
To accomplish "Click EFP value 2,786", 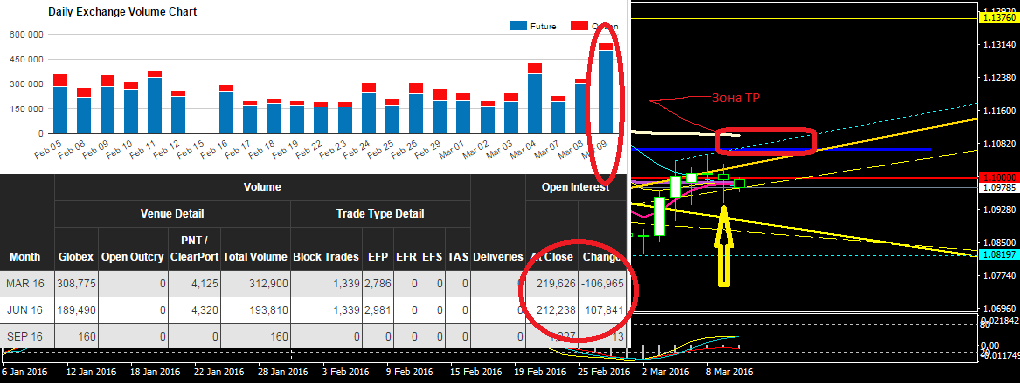I will click(377, 284).
